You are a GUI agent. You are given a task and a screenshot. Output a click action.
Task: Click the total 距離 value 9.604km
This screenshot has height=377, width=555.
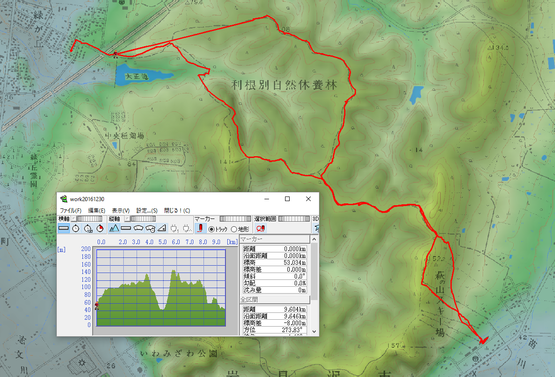(295, 309)
